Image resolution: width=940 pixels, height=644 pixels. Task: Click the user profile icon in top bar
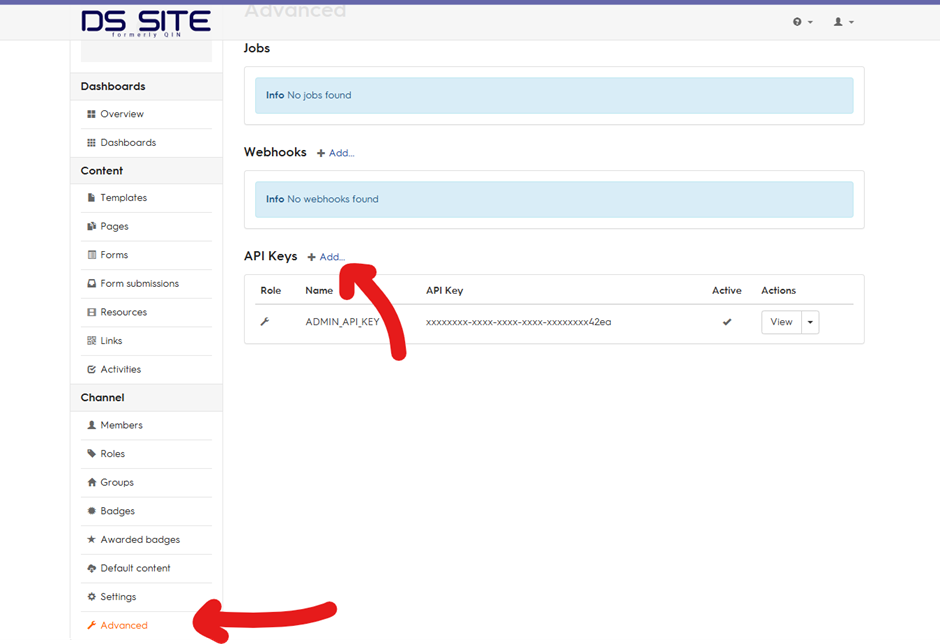[x=839, y=21]
